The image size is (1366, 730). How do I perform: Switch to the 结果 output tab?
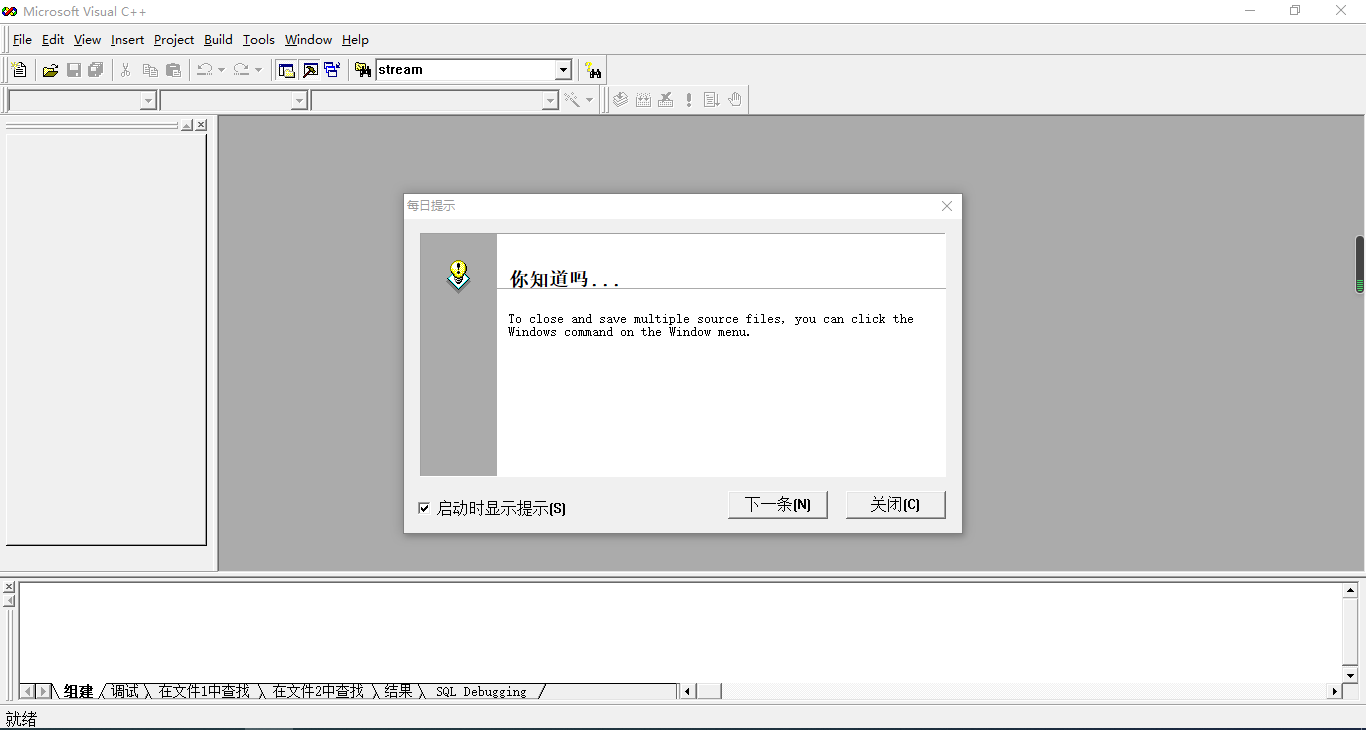pos(398,691)
